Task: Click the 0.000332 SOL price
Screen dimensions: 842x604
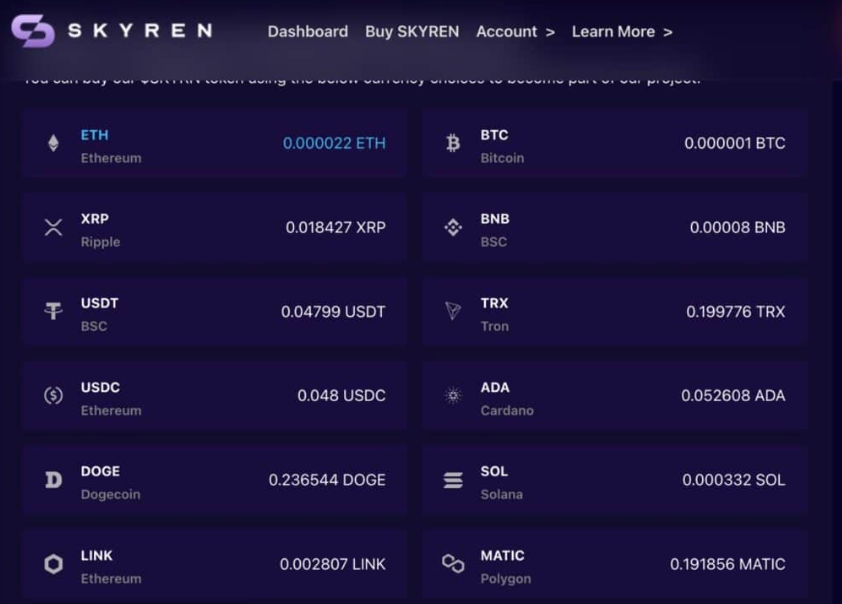Action: click(x=734, y=480)
